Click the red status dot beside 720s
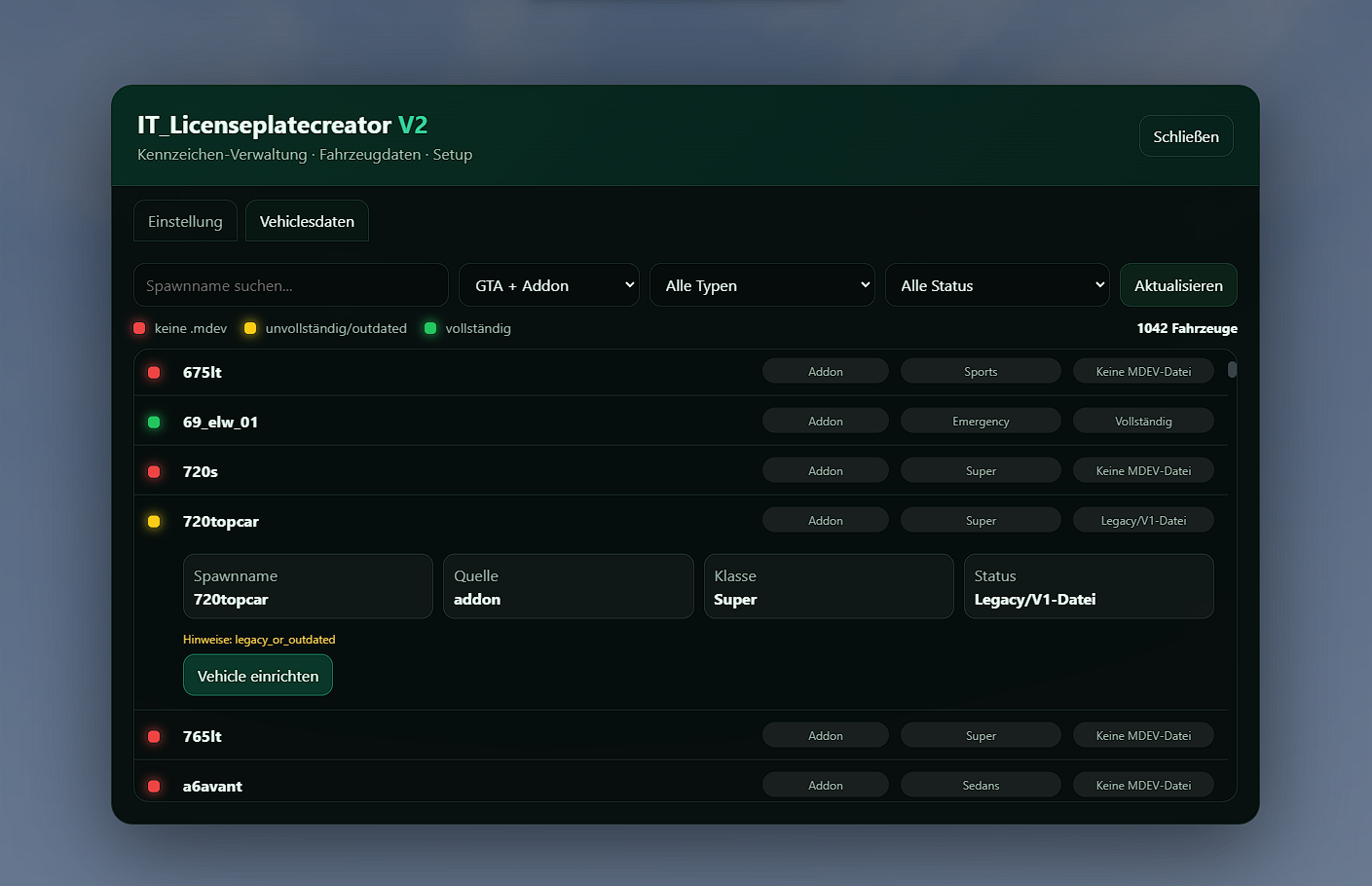Viewport: 1372px width, 886px height. click(154, 472)
